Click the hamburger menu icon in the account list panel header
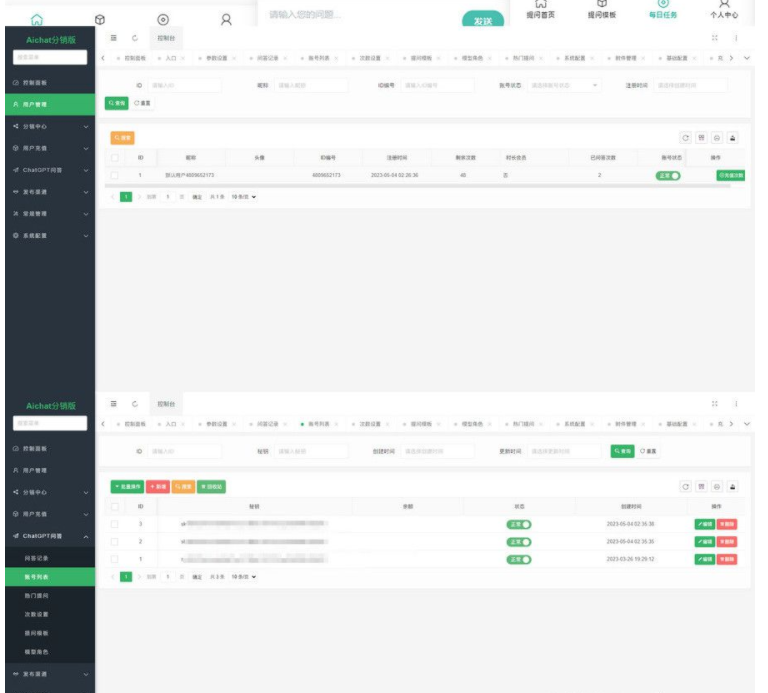The image size is (768, 693). coord(113,403)
